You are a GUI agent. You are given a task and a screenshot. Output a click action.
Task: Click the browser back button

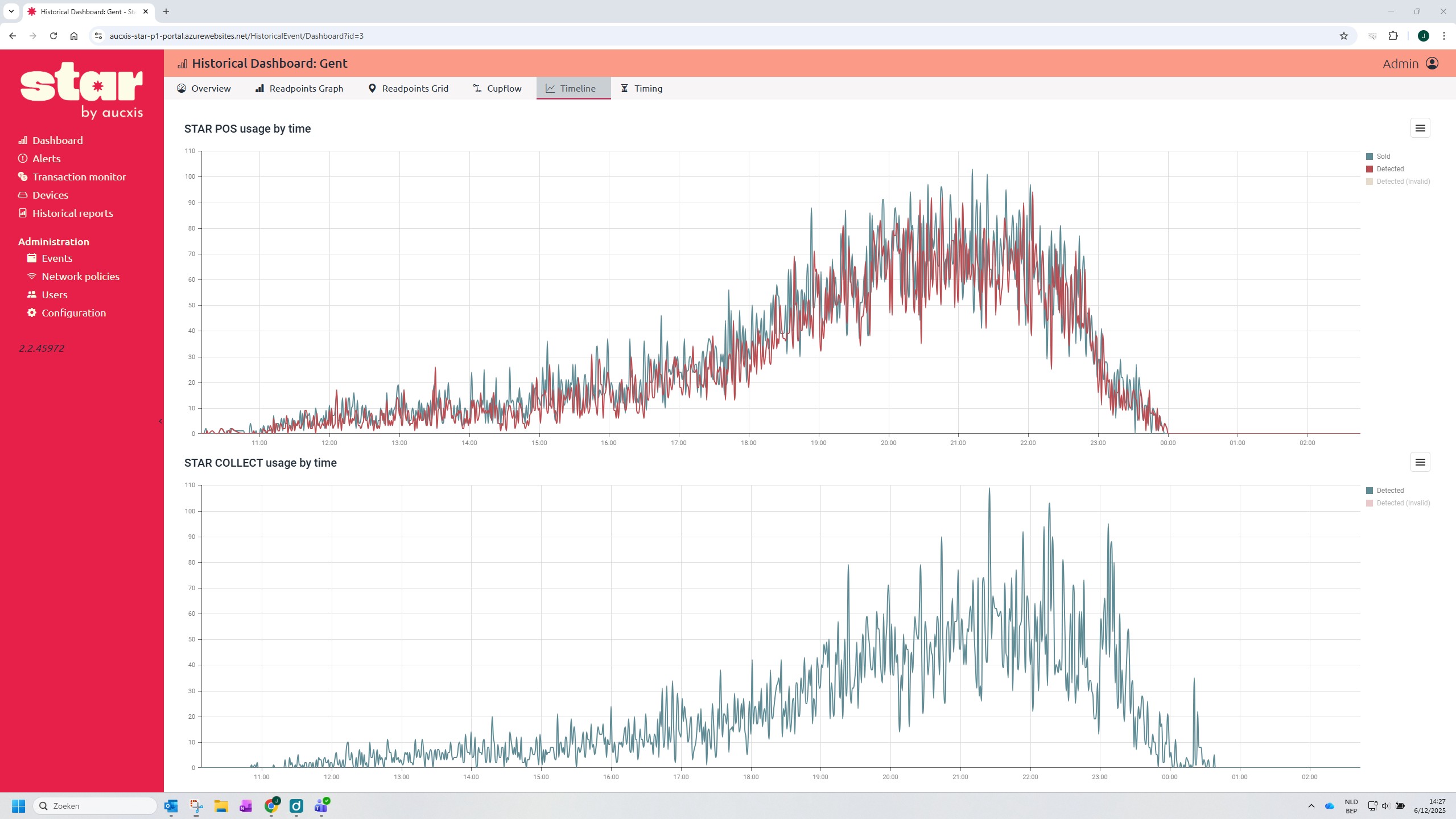13,36
